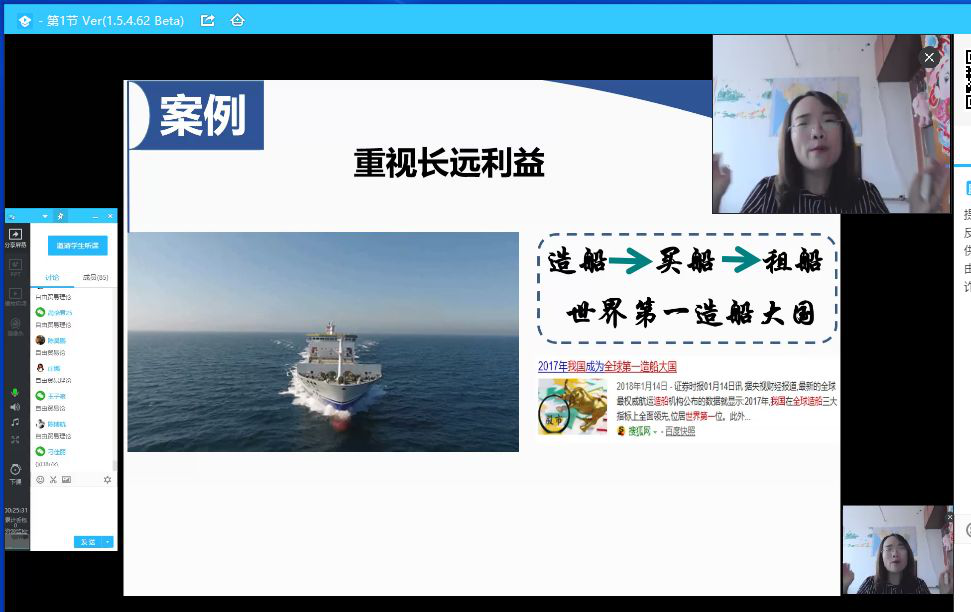Screen dimensions: 971x612
Task: Click the 下课 end class button
Action: coord(15,473)
